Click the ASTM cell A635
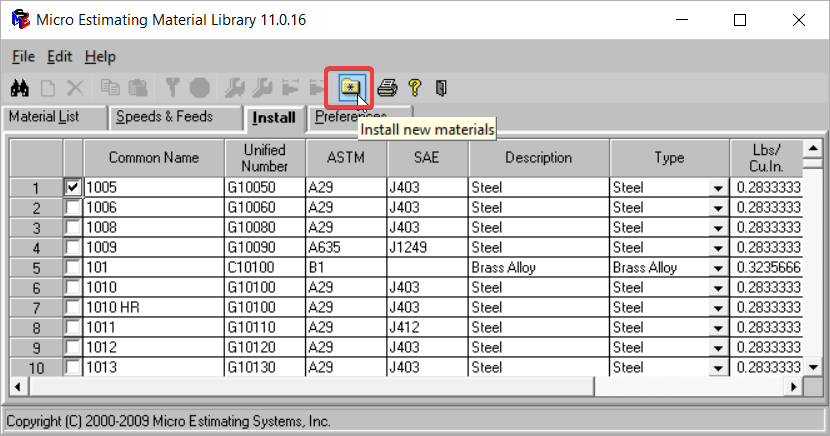This screenshot has width=830, height=436. click(346, 247)
